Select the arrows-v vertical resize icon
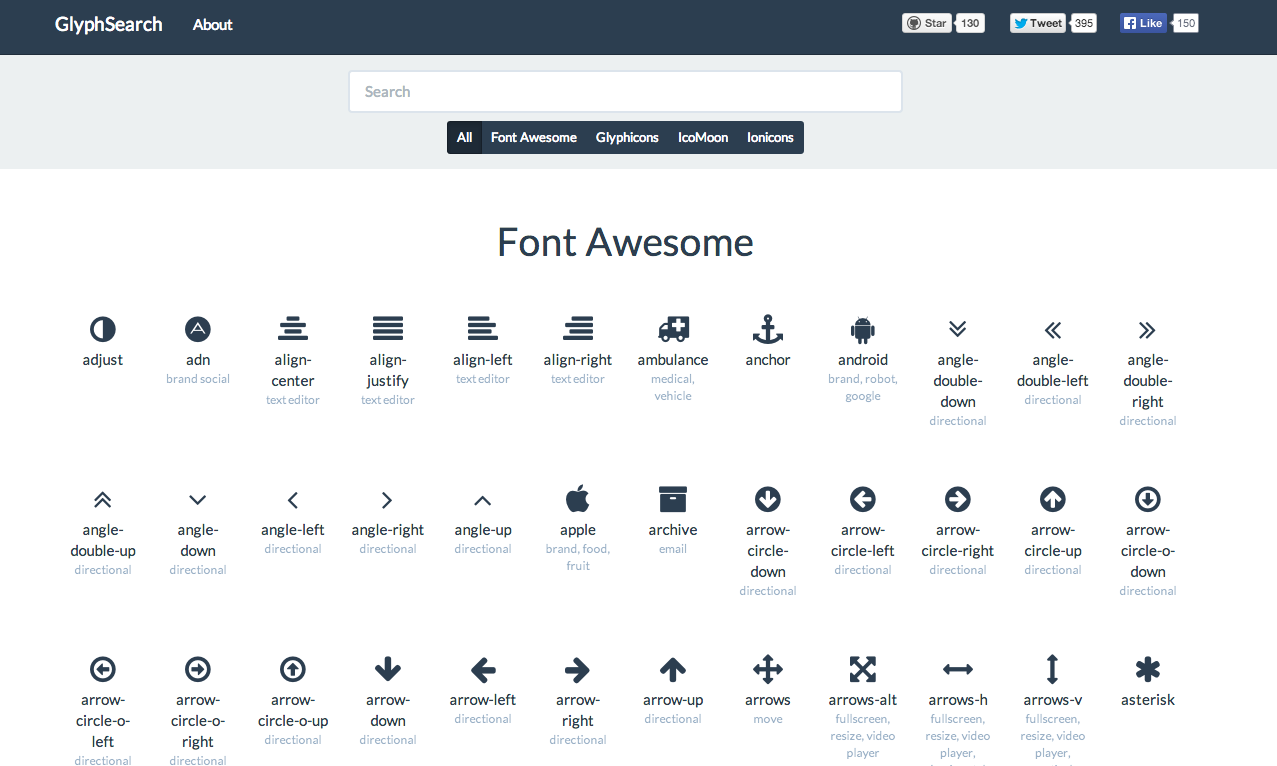This screenshot has height=766, width=1277. pyautogui.click(x=1053, y=669)
